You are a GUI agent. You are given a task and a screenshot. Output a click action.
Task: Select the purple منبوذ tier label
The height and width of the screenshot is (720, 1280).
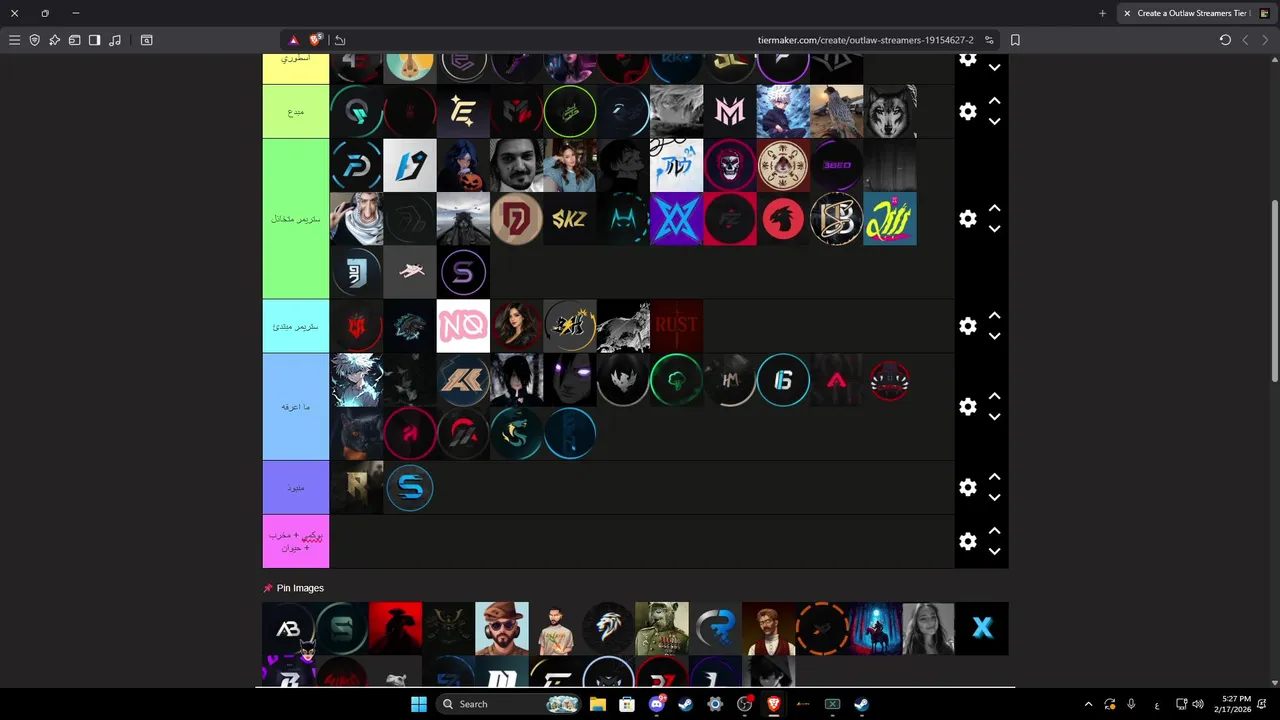click(296, 487)
